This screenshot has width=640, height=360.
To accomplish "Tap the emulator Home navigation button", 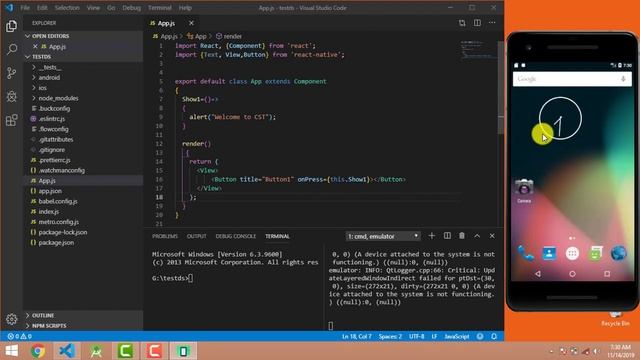I will tap(572, 274).
